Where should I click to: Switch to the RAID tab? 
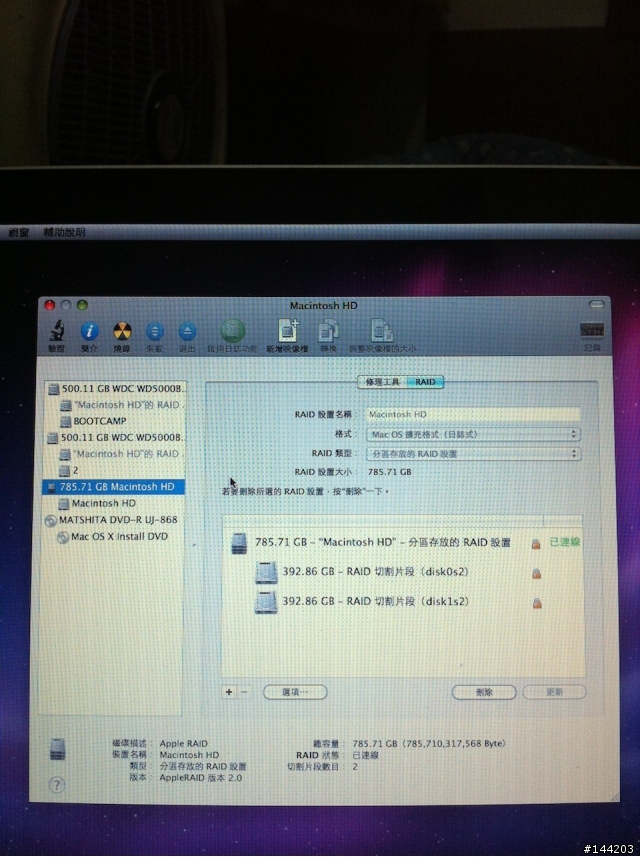[x=425, y=382]
